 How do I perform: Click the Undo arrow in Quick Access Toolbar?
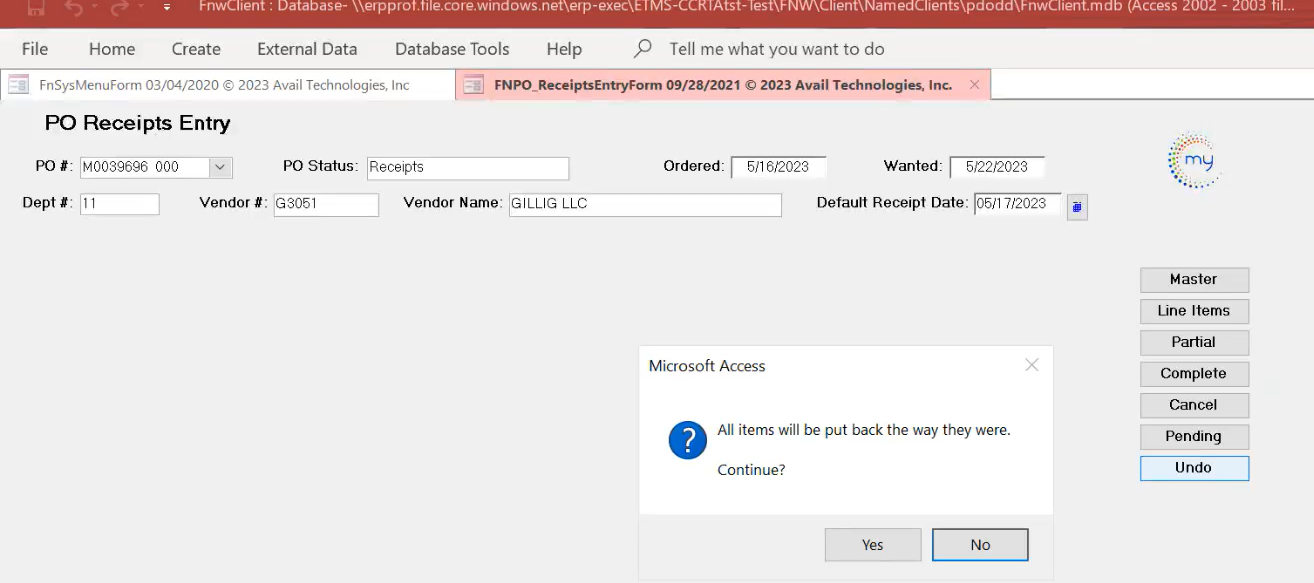[73, 6]
